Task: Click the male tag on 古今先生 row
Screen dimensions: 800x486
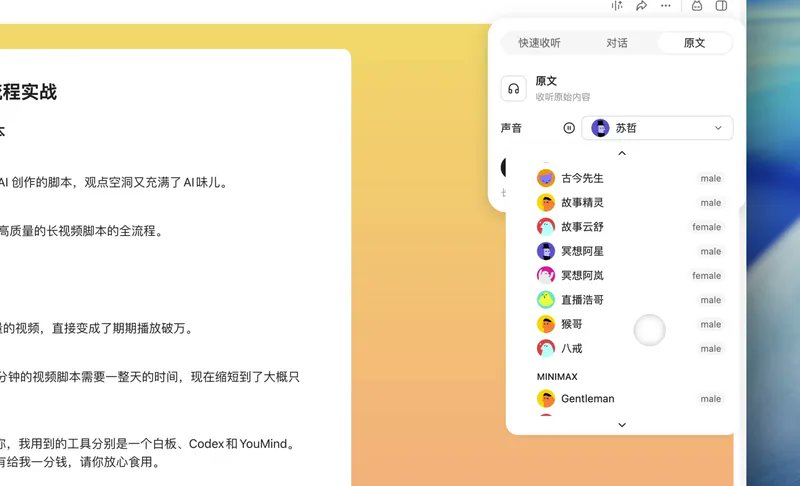Action: pyautogui.click(x=711, y=178)
